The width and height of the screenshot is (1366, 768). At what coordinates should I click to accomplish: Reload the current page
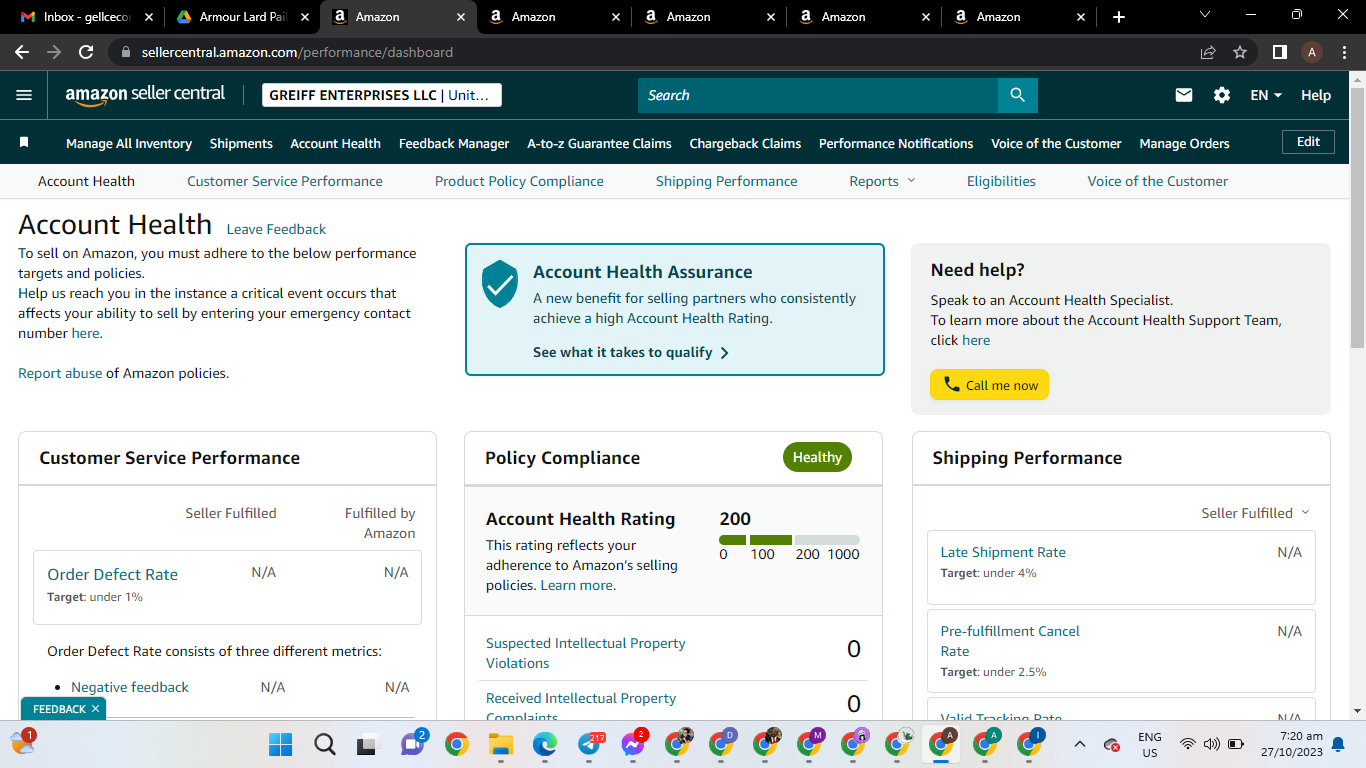tap(86, 52)
